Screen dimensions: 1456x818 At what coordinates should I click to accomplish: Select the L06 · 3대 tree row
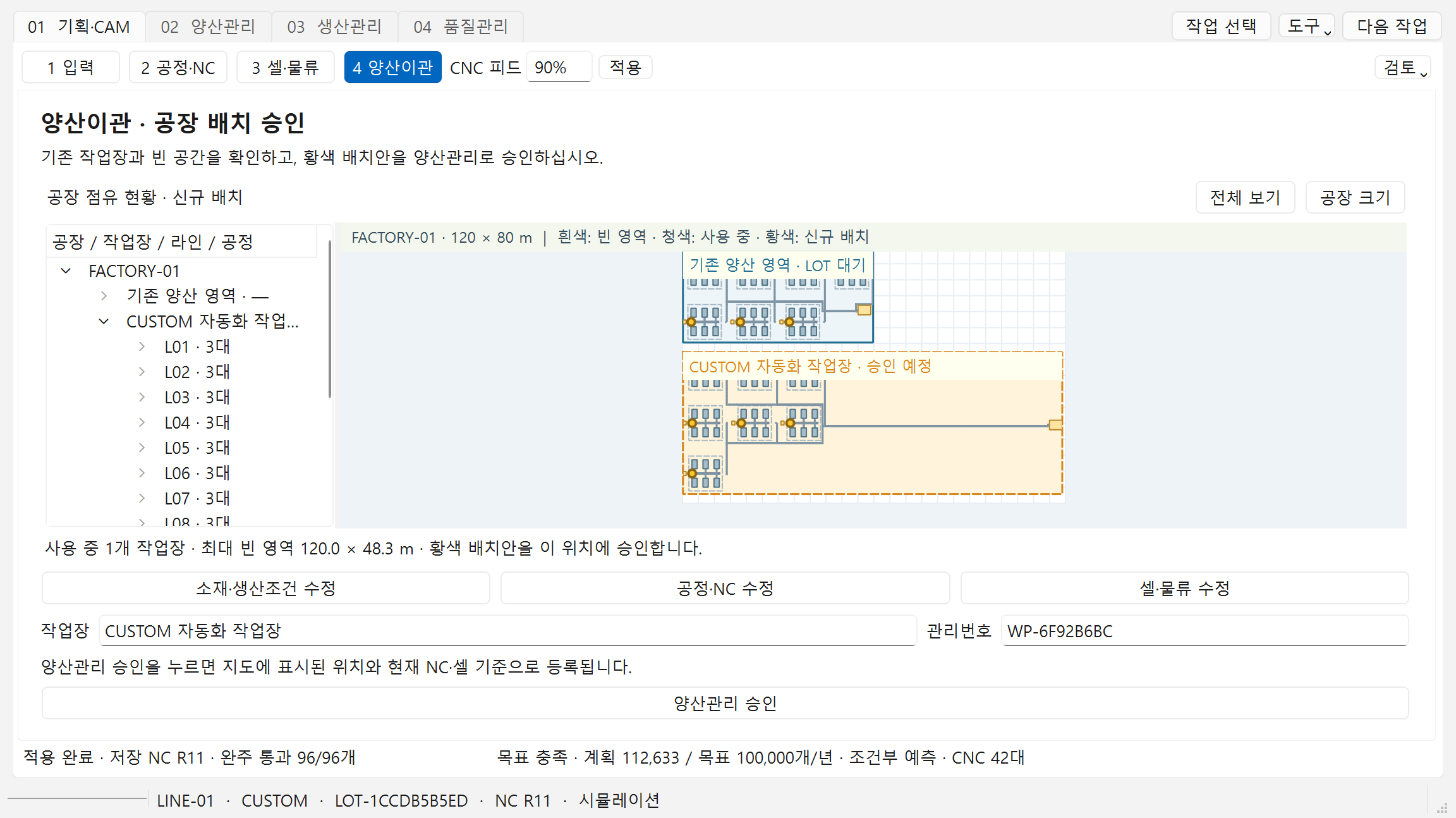pyautogui.click(x=197, y=473)
